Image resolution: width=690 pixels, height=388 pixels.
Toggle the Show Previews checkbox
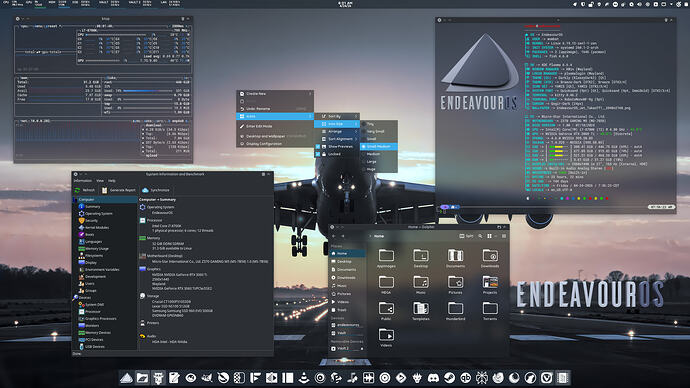318,146
